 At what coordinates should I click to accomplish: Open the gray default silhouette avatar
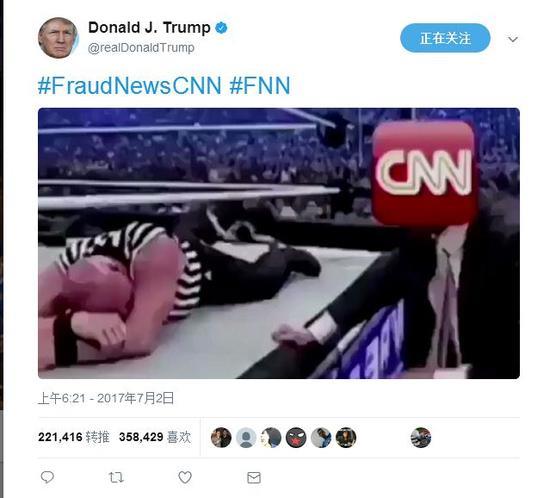click(246, 437)
